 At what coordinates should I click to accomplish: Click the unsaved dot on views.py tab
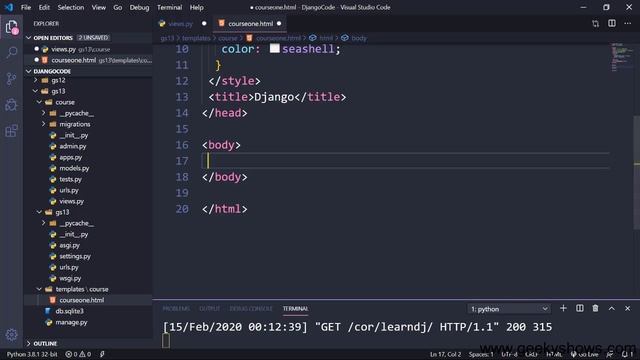tap(204, 24)
